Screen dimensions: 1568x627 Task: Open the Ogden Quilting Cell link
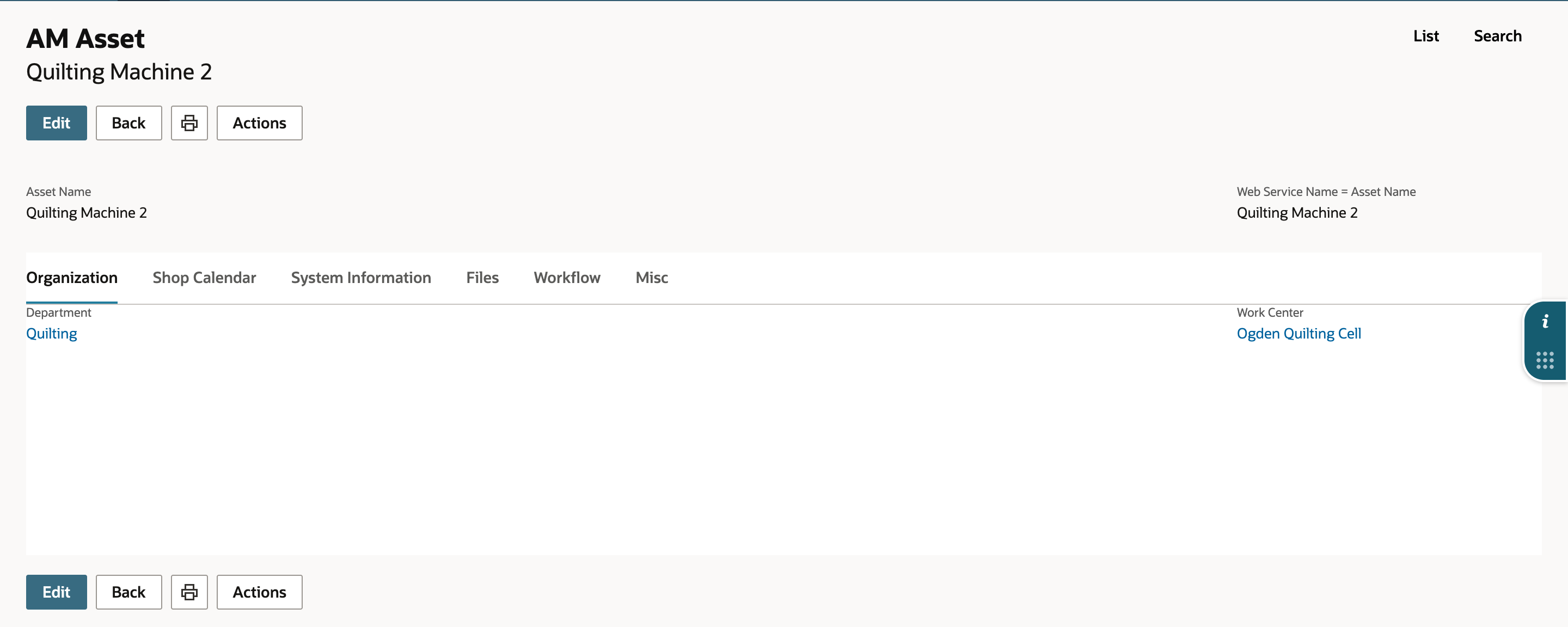(x=1299, y=334)
